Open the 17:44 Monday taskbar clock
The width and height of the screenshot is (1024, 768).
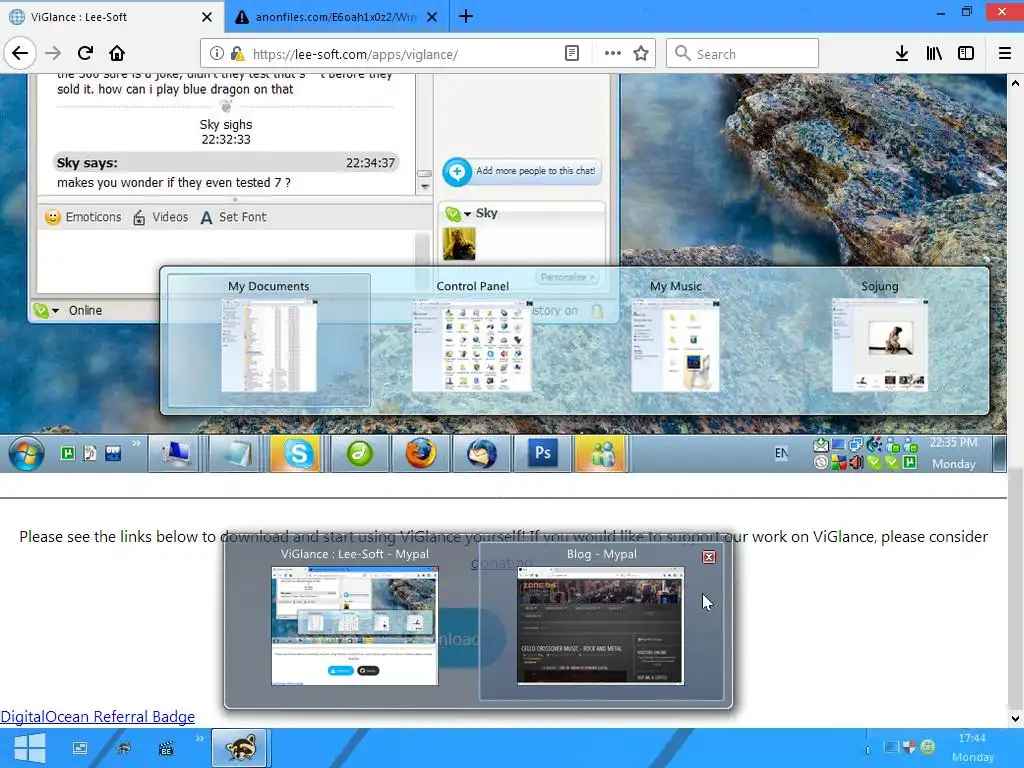pyautogui.click(x=972, y=748)
